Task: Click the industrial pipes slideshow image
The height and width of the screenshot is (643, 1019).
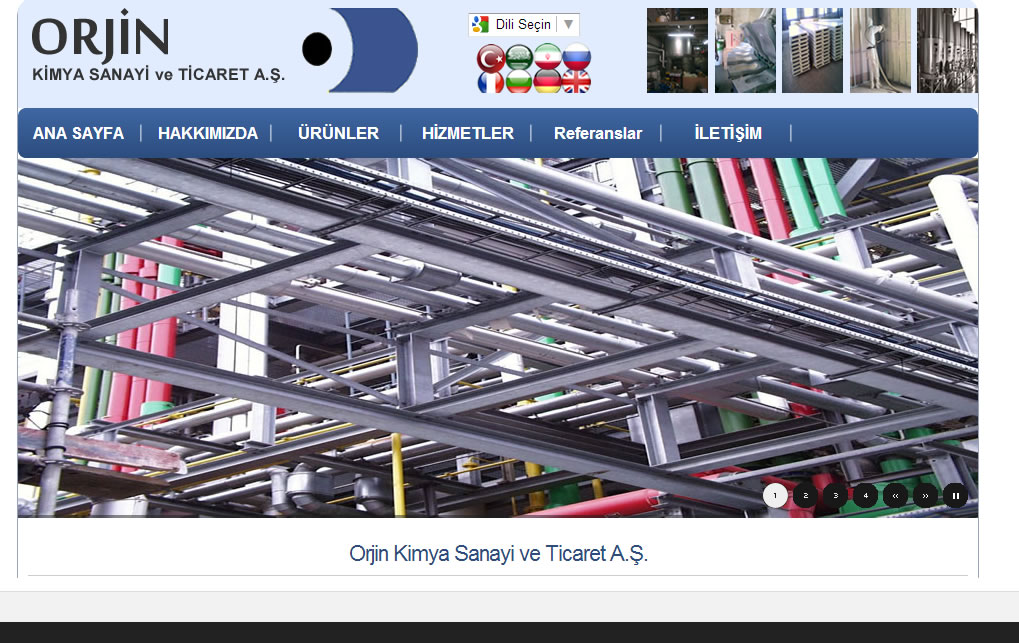Action: pyautogui.click(x=498, y=337)
